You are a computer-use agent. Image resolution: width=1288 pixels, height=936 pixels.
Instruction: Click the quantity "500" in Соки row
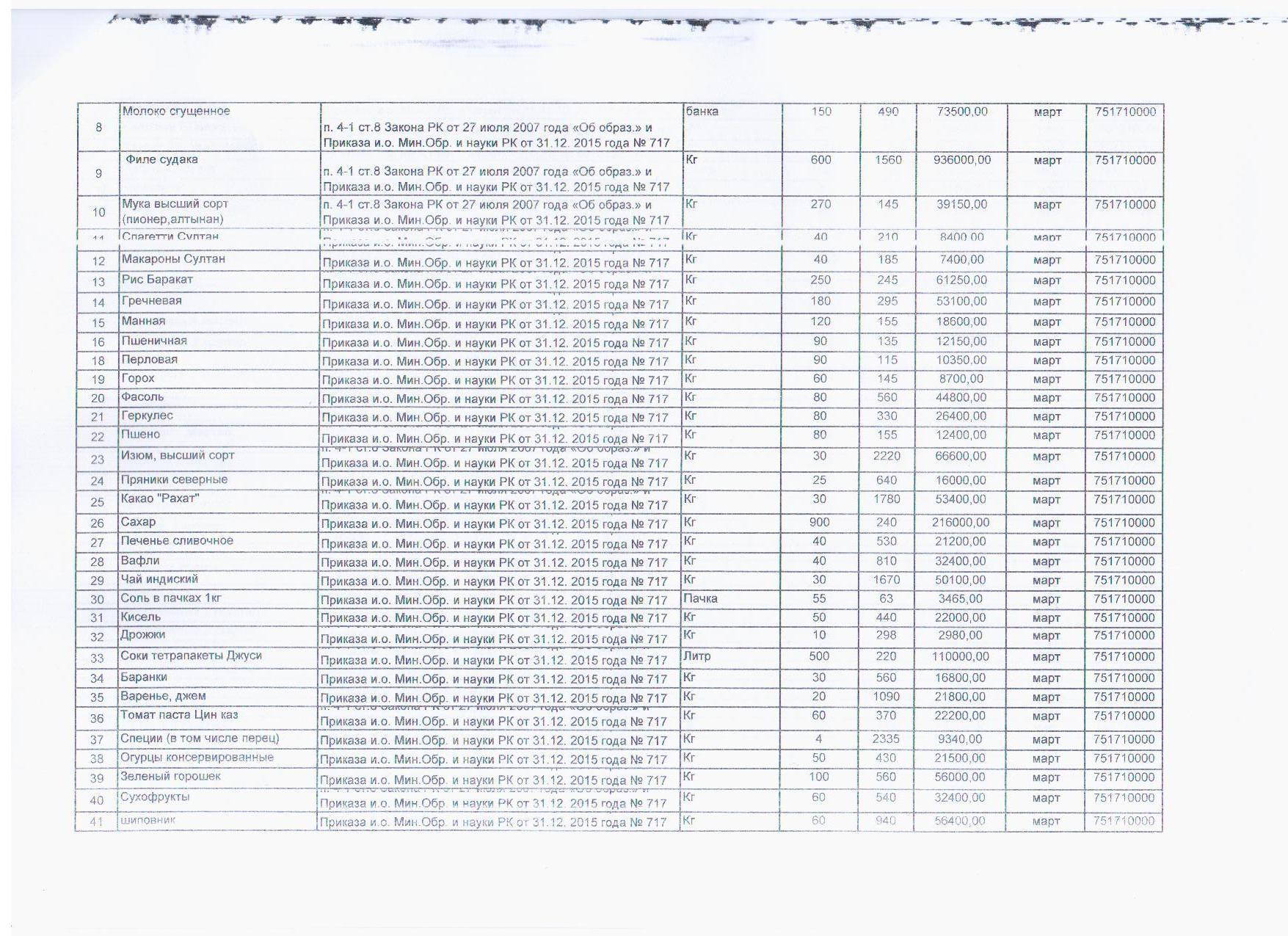(x=819, y=656)
